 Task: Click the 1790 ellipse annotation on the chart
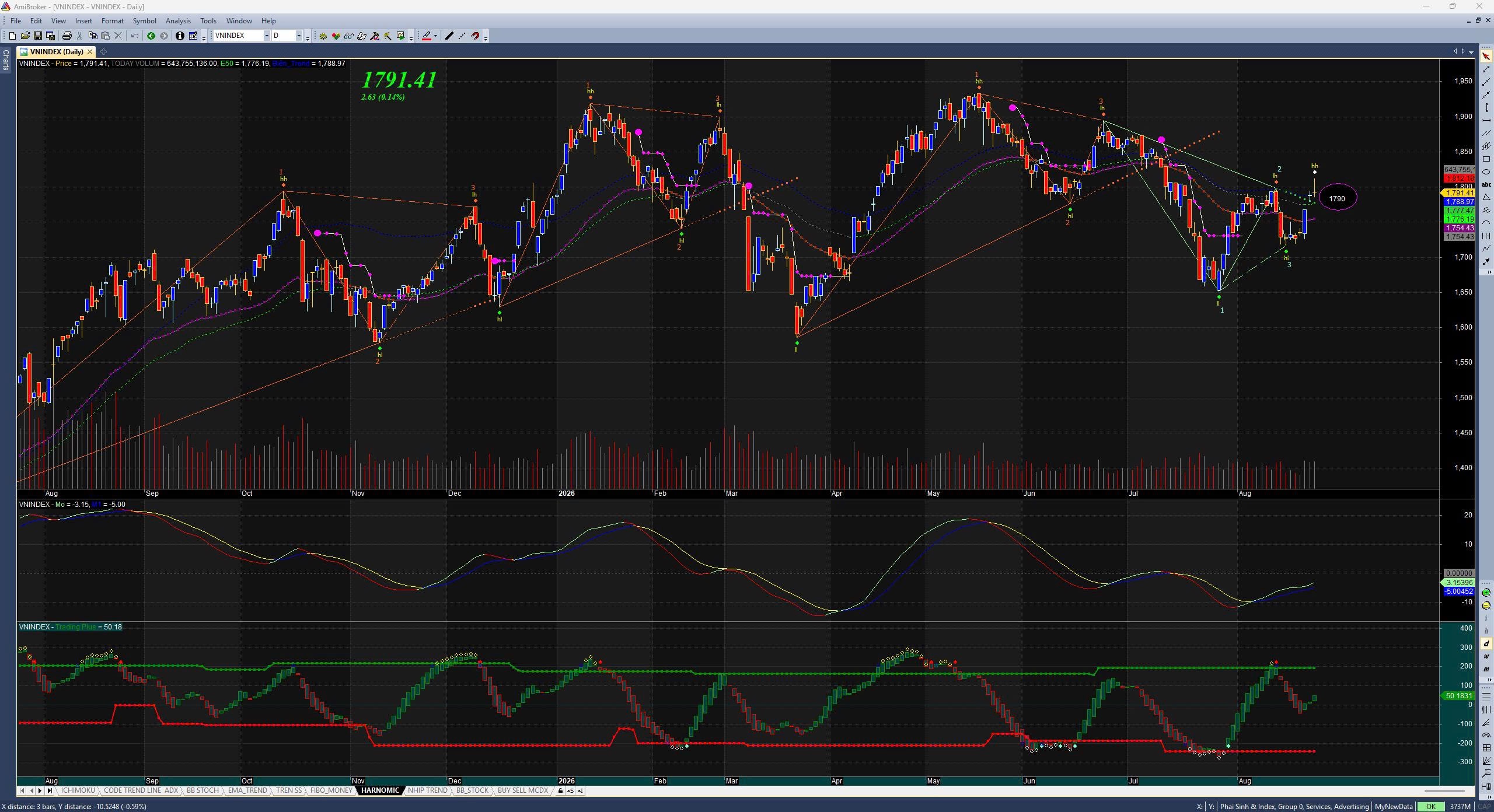click(x=1338, y=198)
